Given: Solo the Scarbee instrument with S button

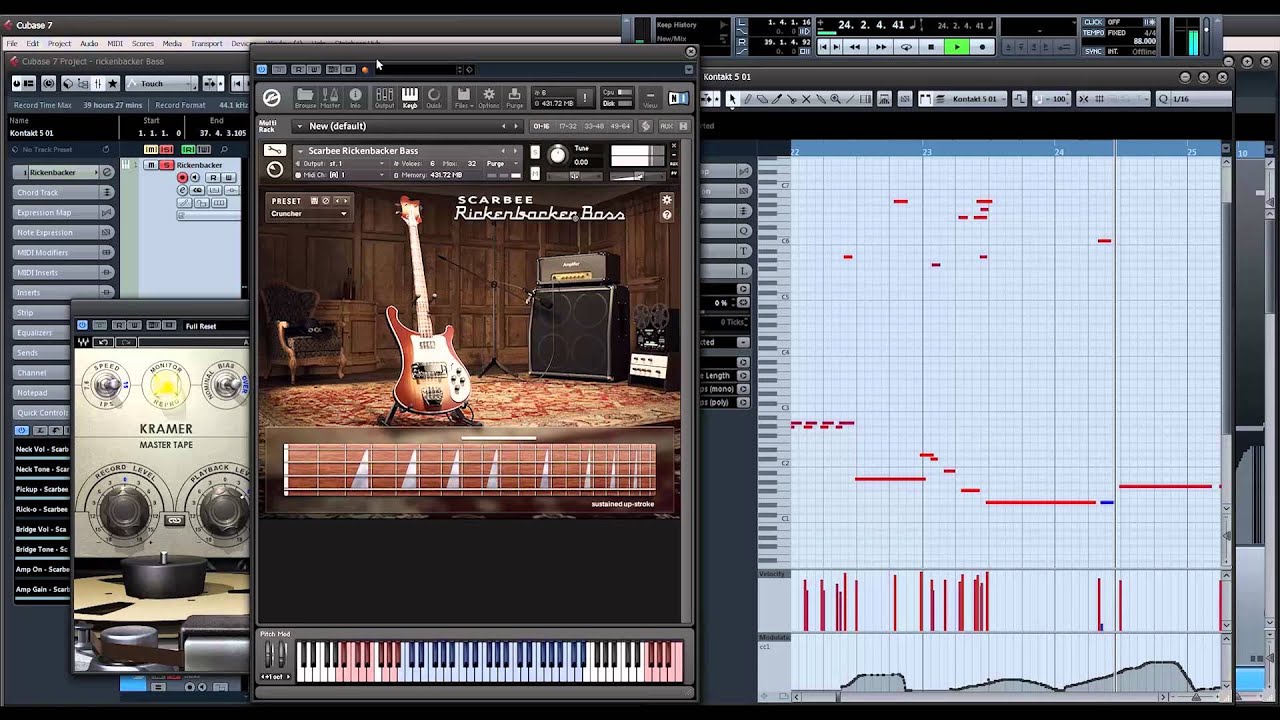Looking at the screenshot, I should 535,152.
